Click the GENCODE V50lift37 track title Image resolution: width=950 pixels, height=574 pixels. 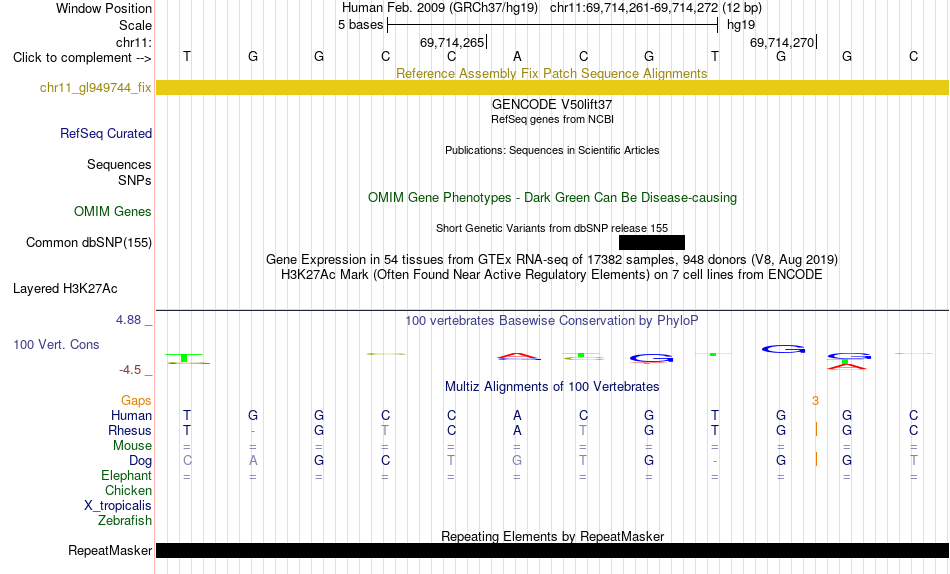click(552, 104)
